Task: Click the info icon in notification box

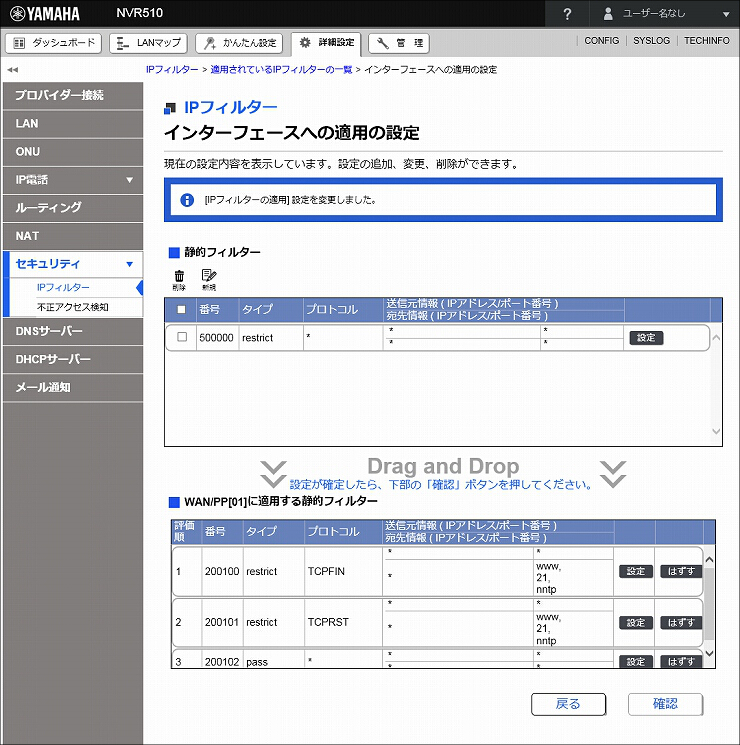Action: pyautogui.click(x=187, y=200)
